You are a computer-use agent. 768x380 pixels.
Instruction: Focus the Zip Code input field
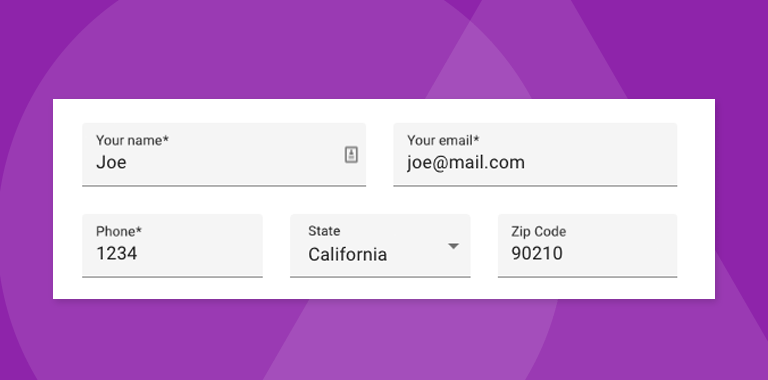(x=588, y=245)
